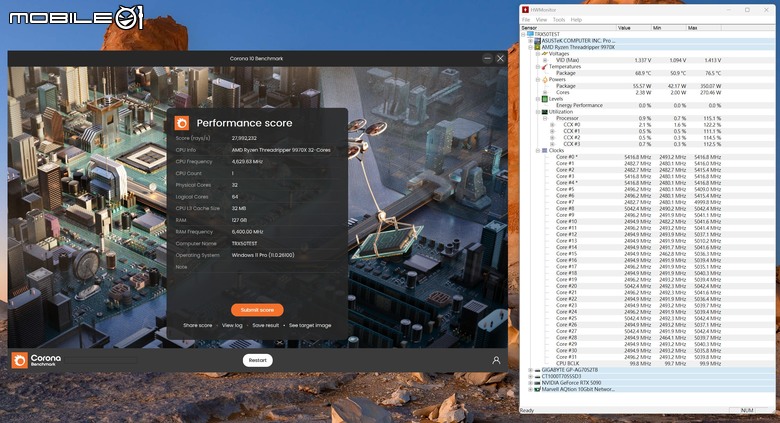Collapse the Processor utilization node

coord(545,118)
